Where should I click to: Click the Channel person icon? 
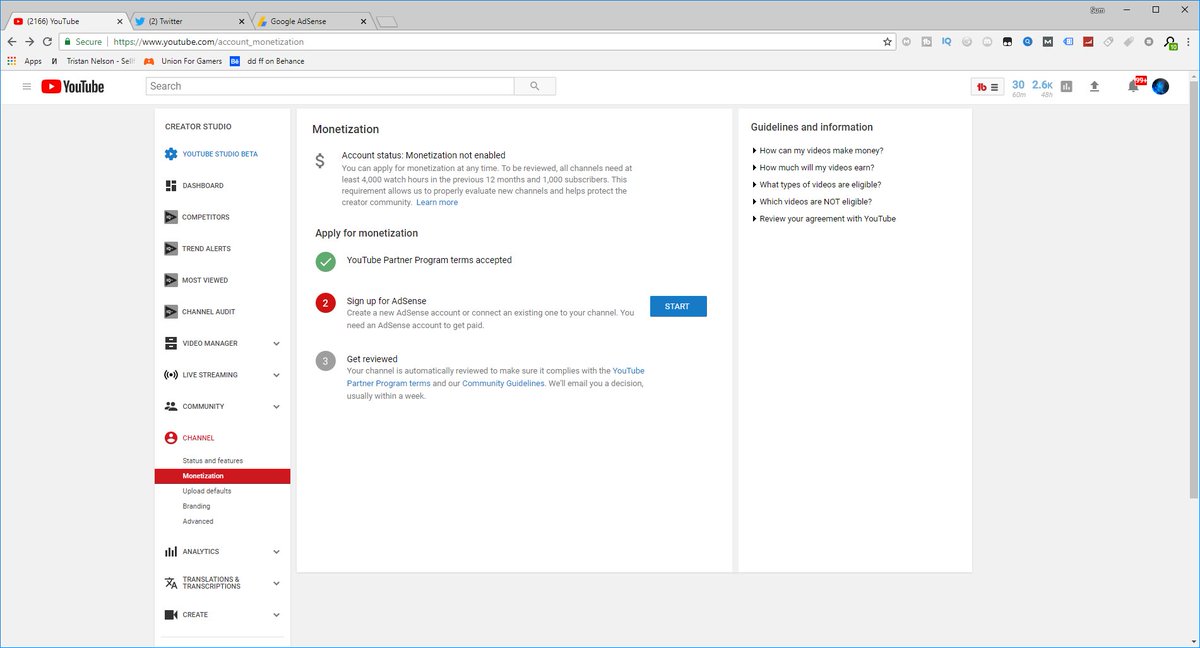(171, 438)
